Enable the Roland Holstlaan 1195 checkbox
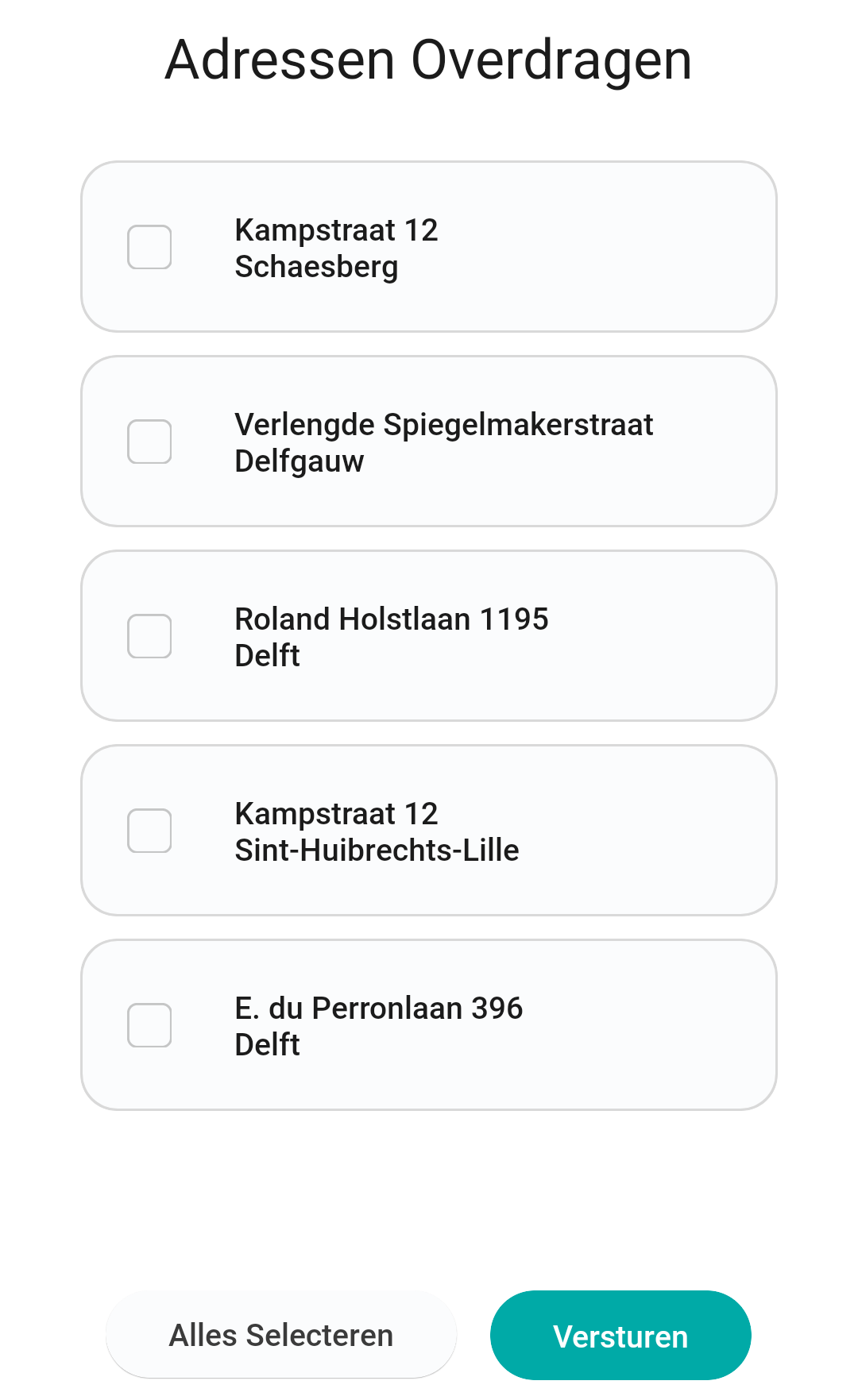 pos(149,636)
